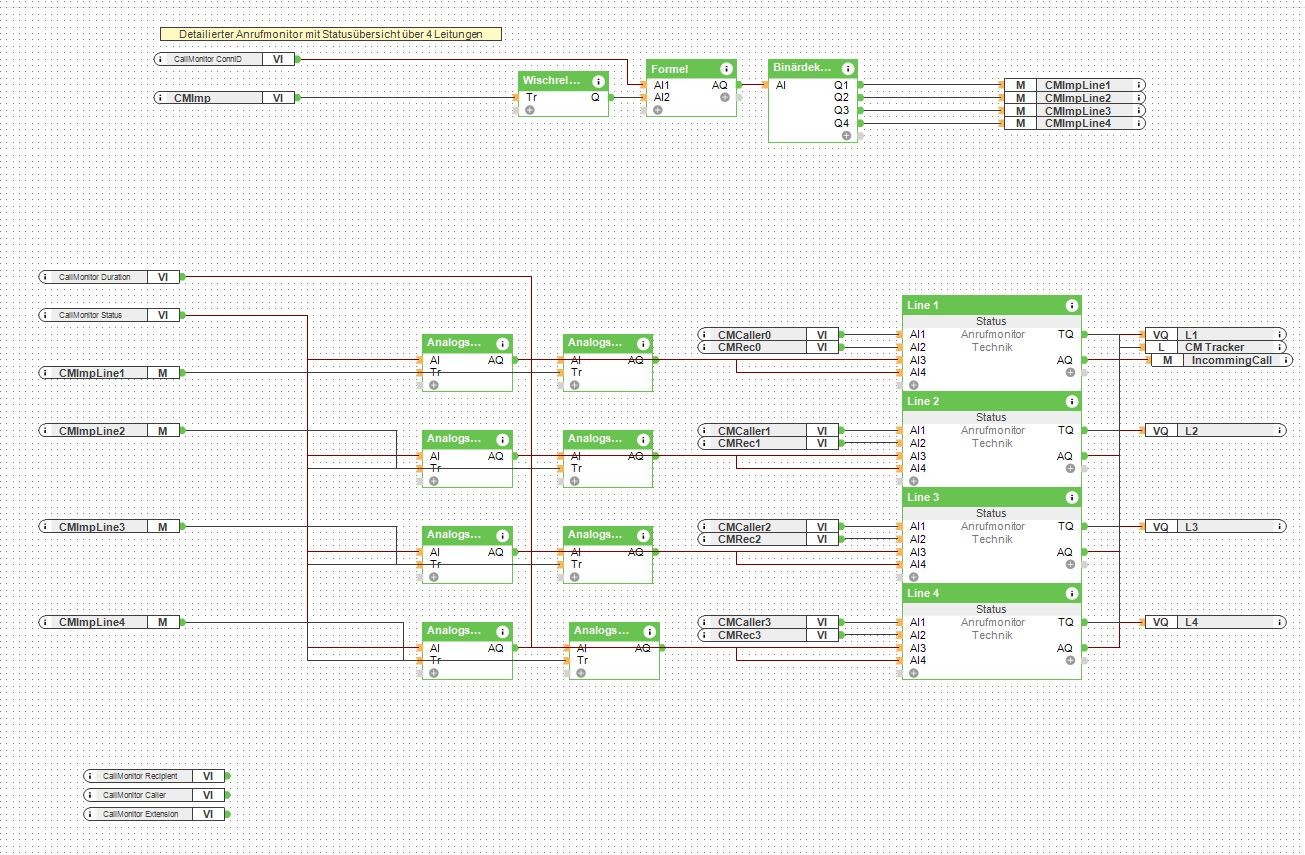
Task: Open info icon next to CallMonitor ConnID
Action: [x=162, y=59]
